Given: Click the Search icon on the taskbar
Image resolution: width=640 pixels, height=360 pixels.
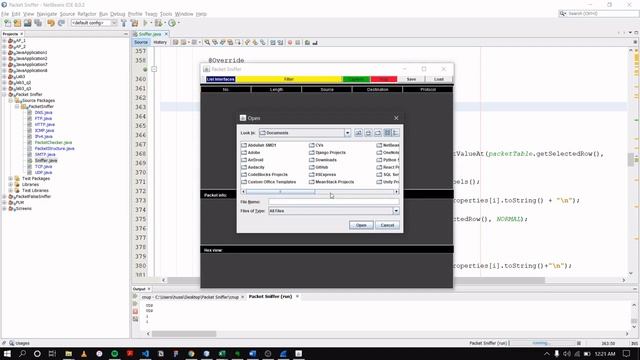Looking at the screenshot, I should click(x=22, y=353).
